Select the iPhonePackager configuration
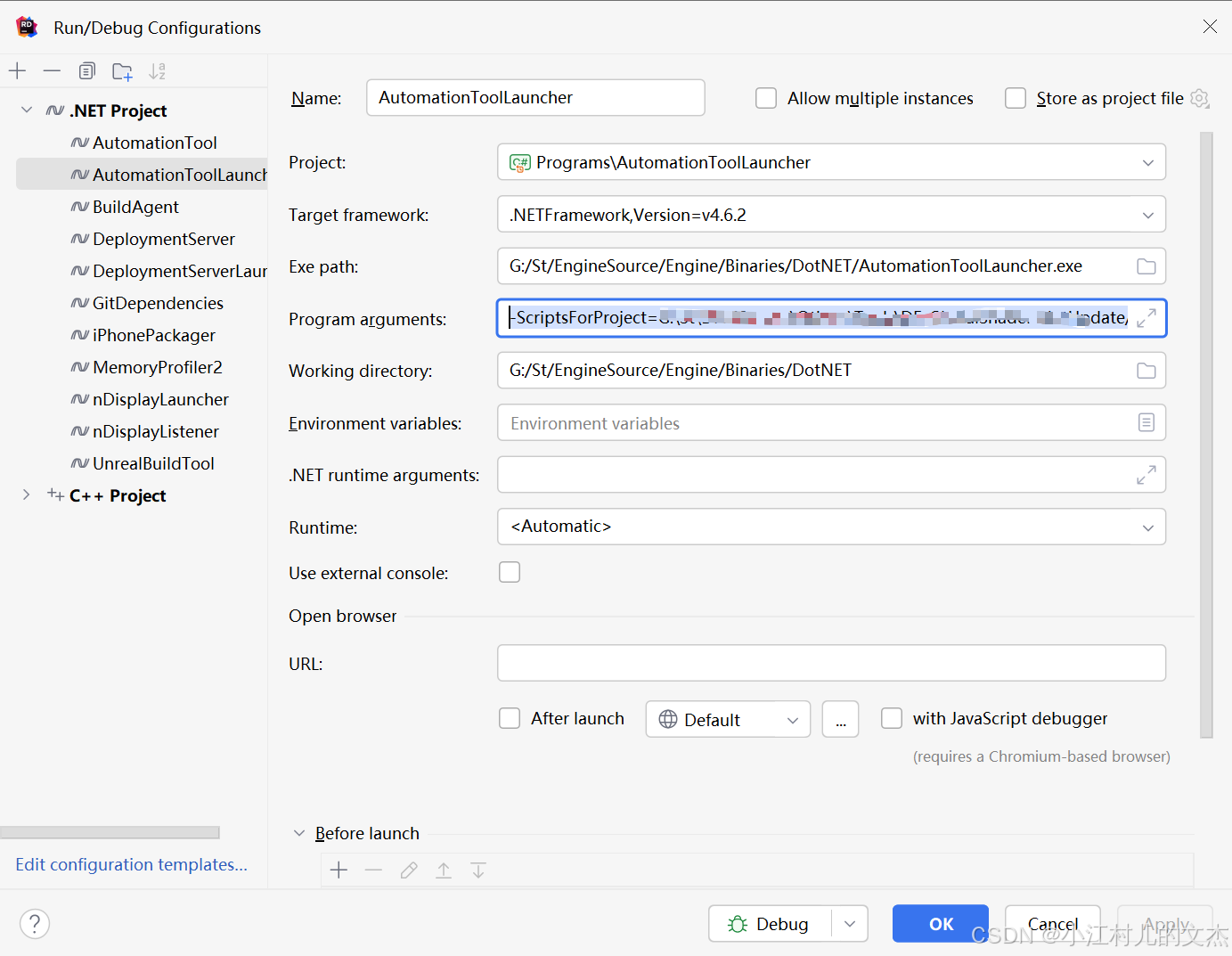This screenshot has height=956, width=1232. 143,335
